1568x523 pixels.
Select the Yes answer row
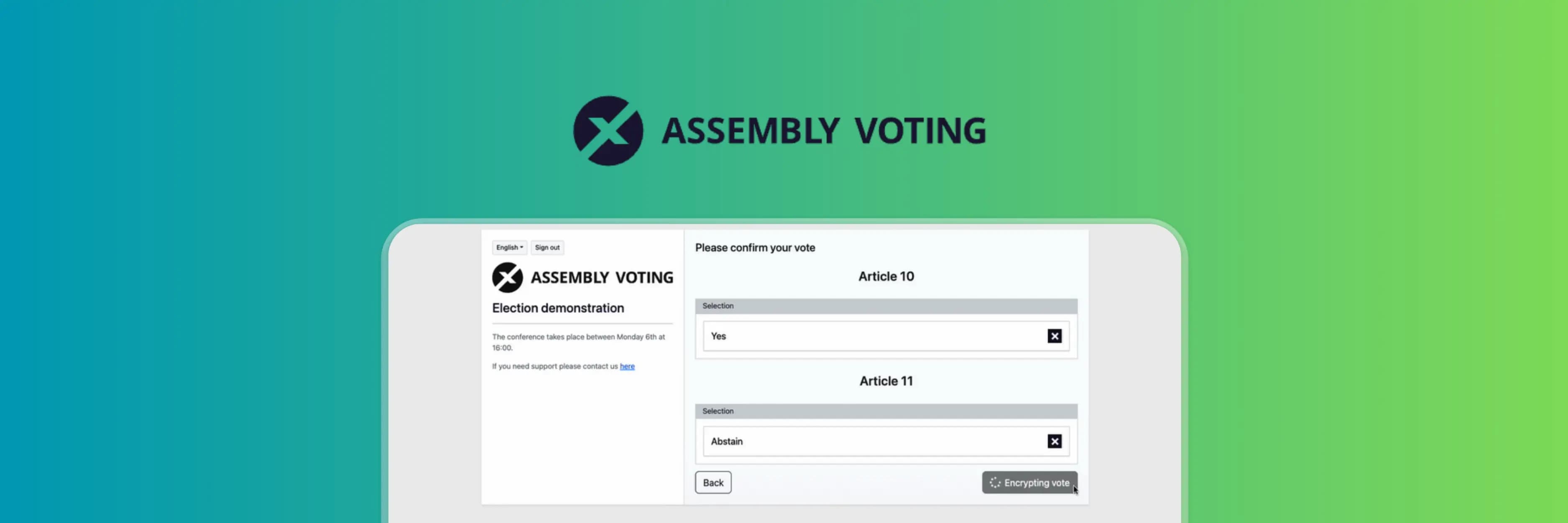(852, 336)
